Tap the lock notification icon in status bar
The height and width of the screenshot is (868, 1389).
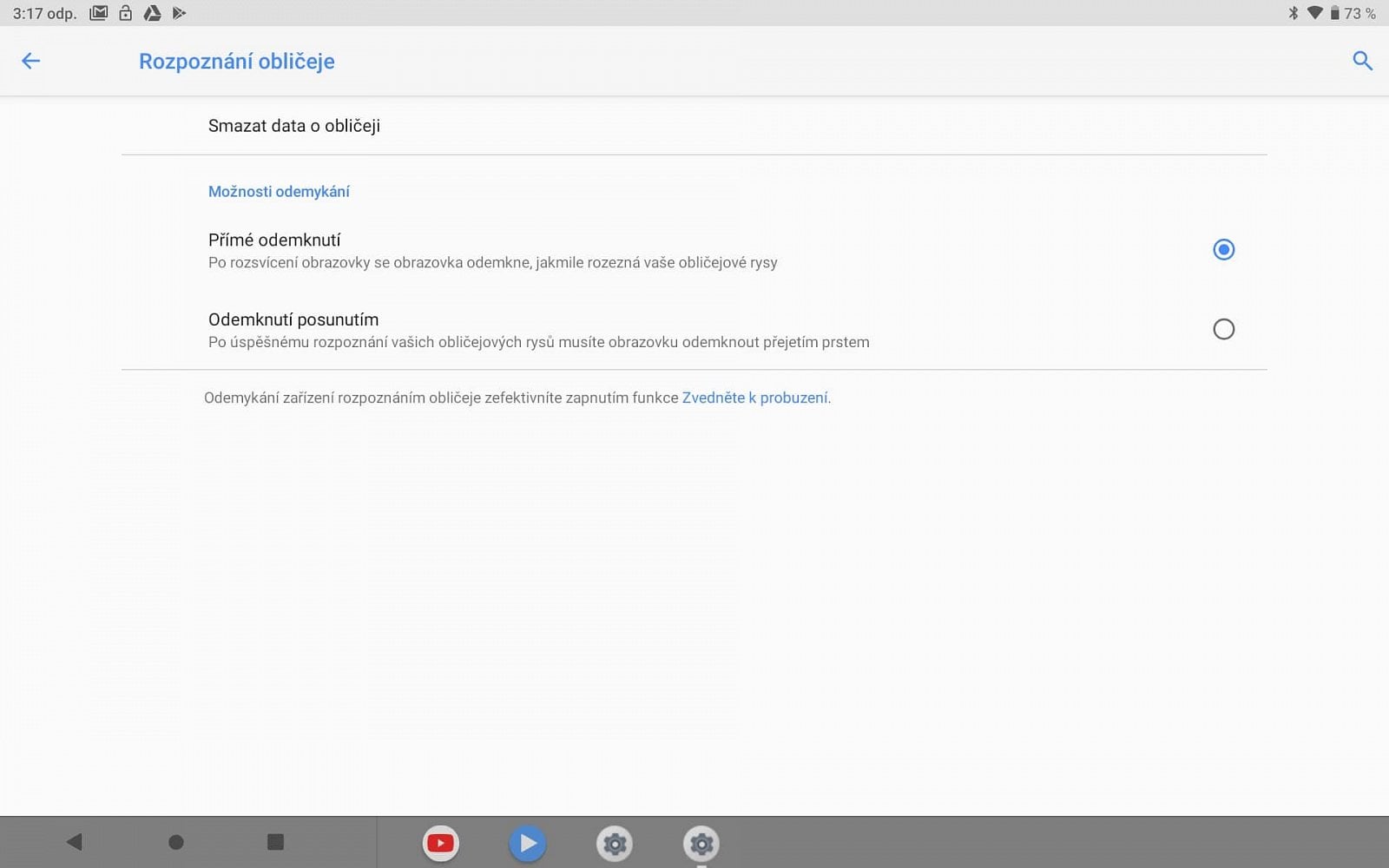126,13
